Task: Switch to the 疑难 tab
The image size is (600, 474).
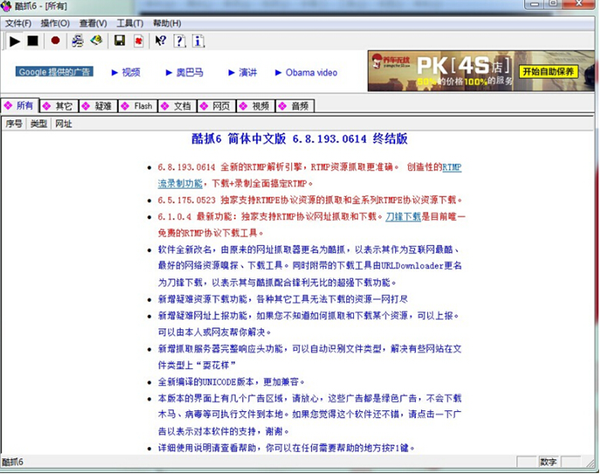Action: point(98,106)
